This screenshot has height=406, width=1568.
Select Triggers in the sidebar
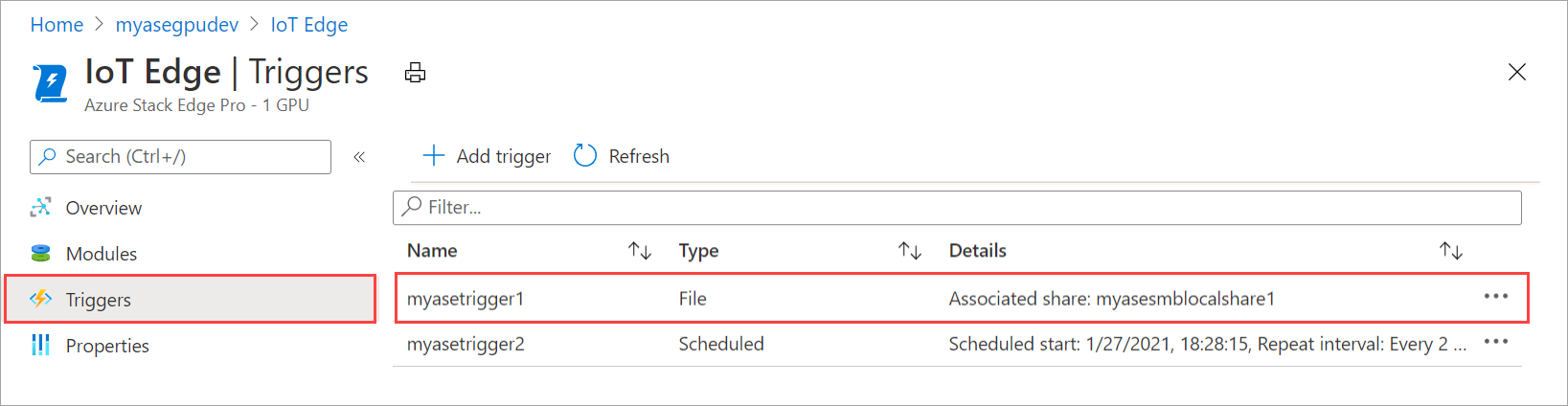(x=190, y=300)
